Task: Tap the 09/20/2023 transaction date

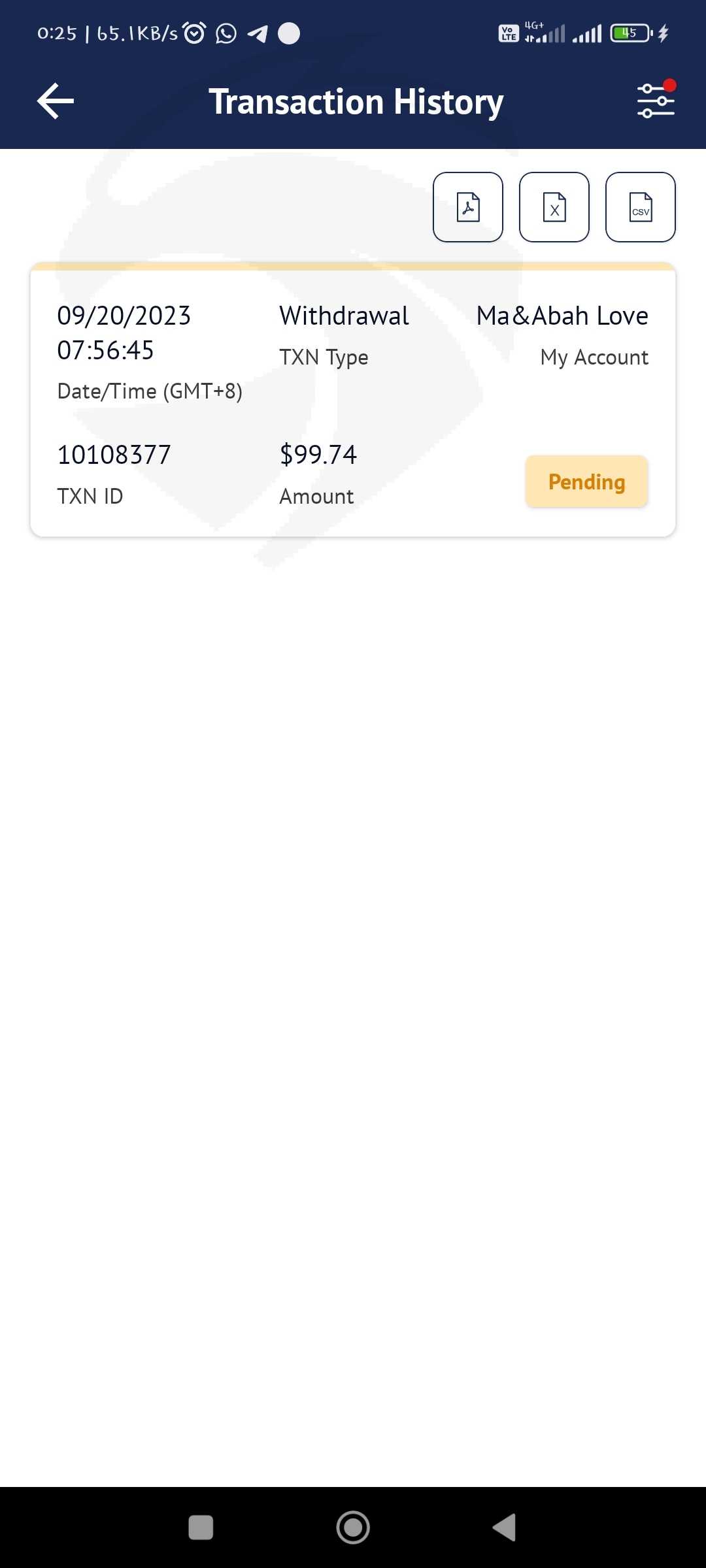Action: point(124,316)
